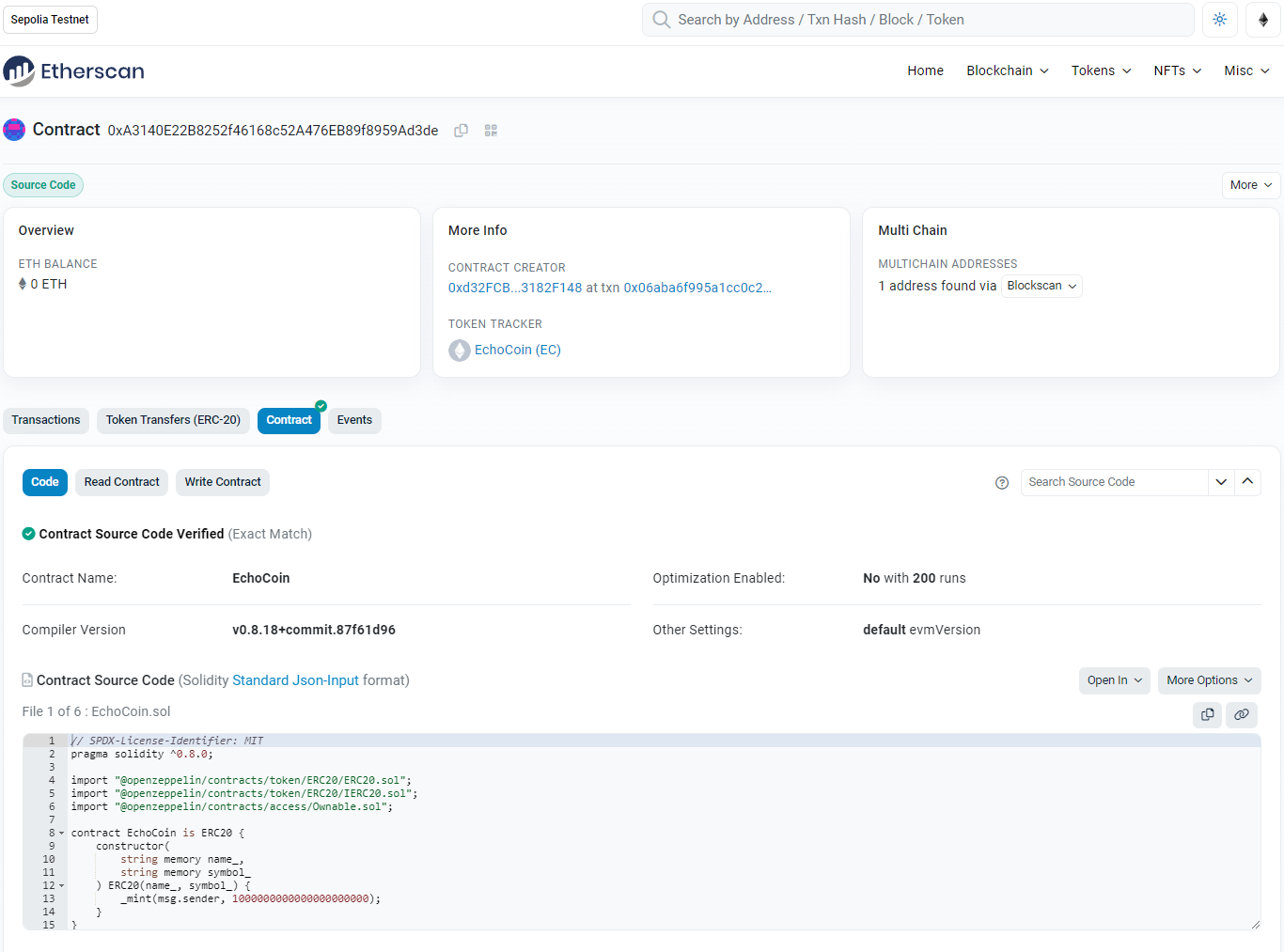The width and height of the screenshot is (1284, 952).
Task: Copy the contract address to clipboard
Action: tap(461, 131)
